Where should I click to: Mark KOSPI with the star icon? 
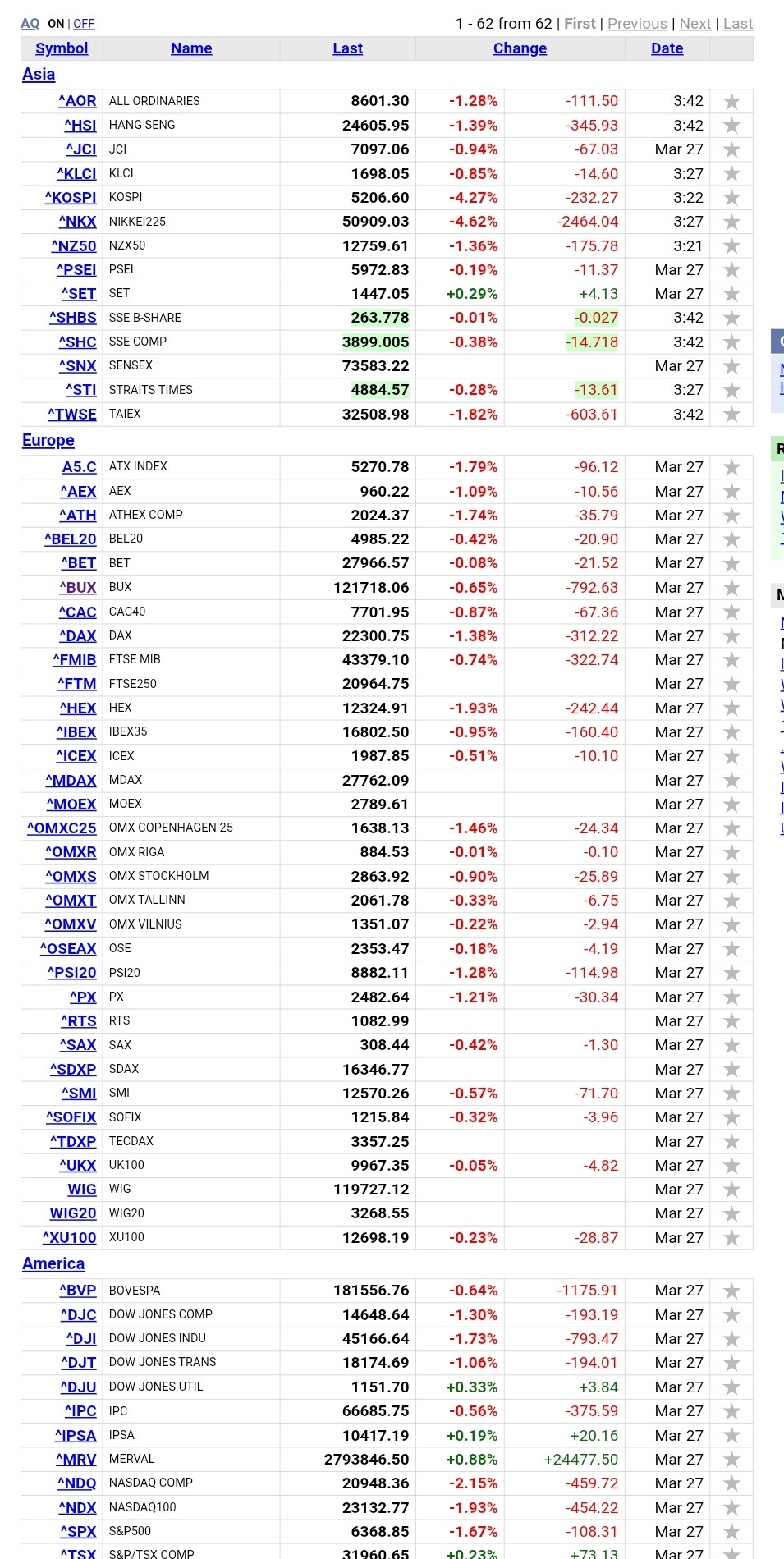pos(731,198)
